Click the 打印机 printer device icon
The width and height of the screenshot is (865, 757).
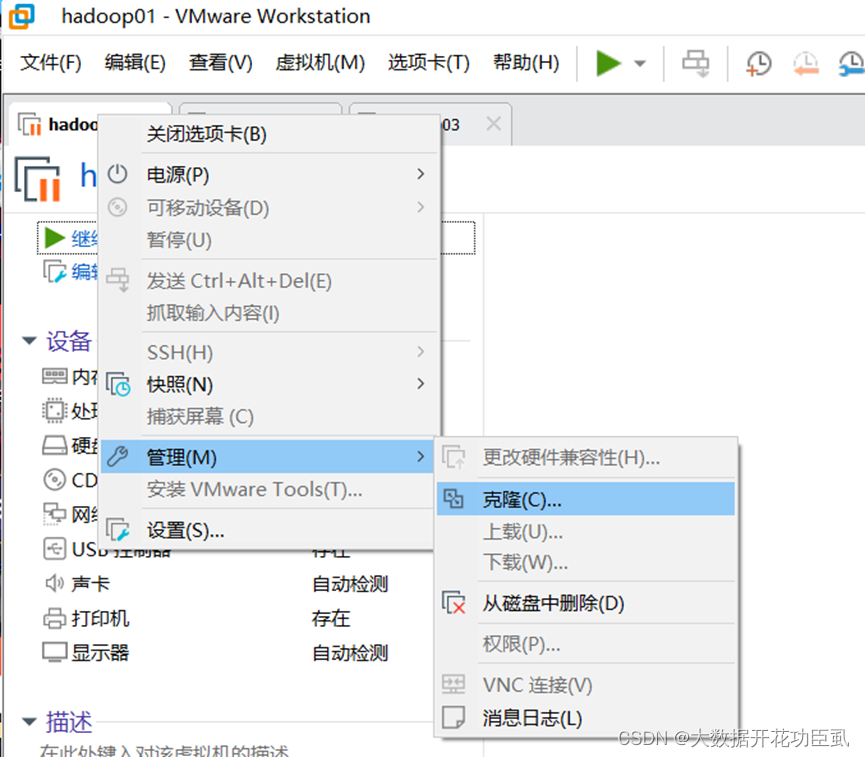(55, 620)
